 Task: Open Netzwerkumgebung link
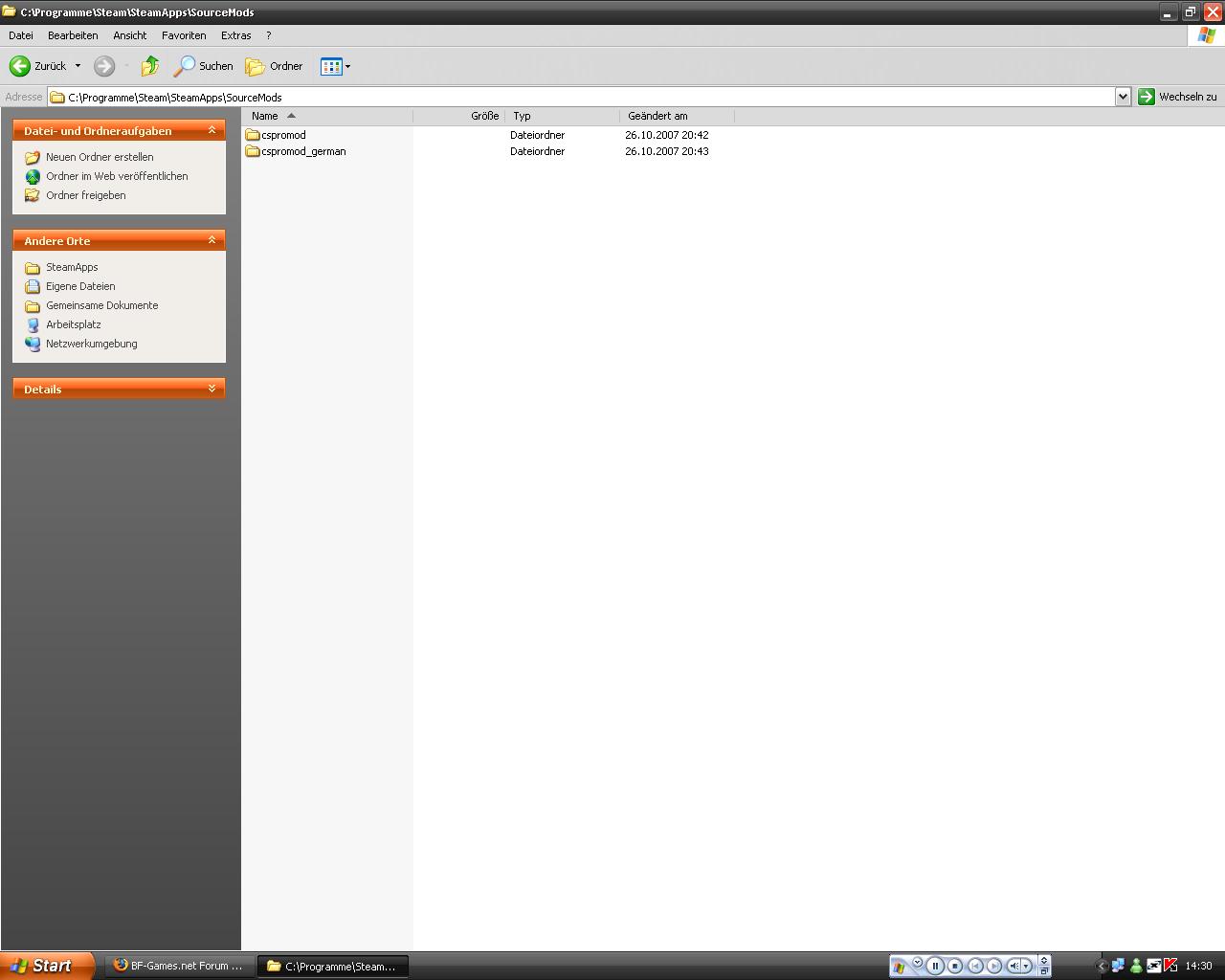pos(92,344)
